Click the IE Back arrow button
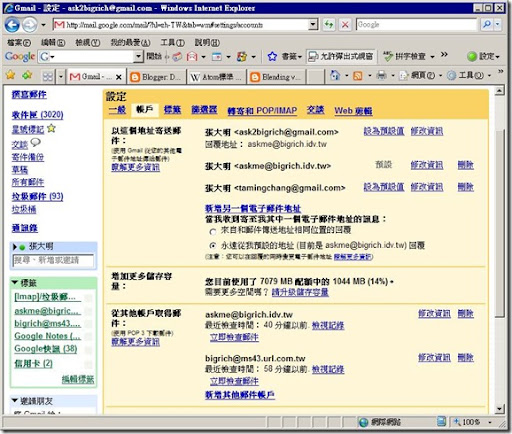Image resolution: width=512 pixels, height=434 pixels. [12, 25]
